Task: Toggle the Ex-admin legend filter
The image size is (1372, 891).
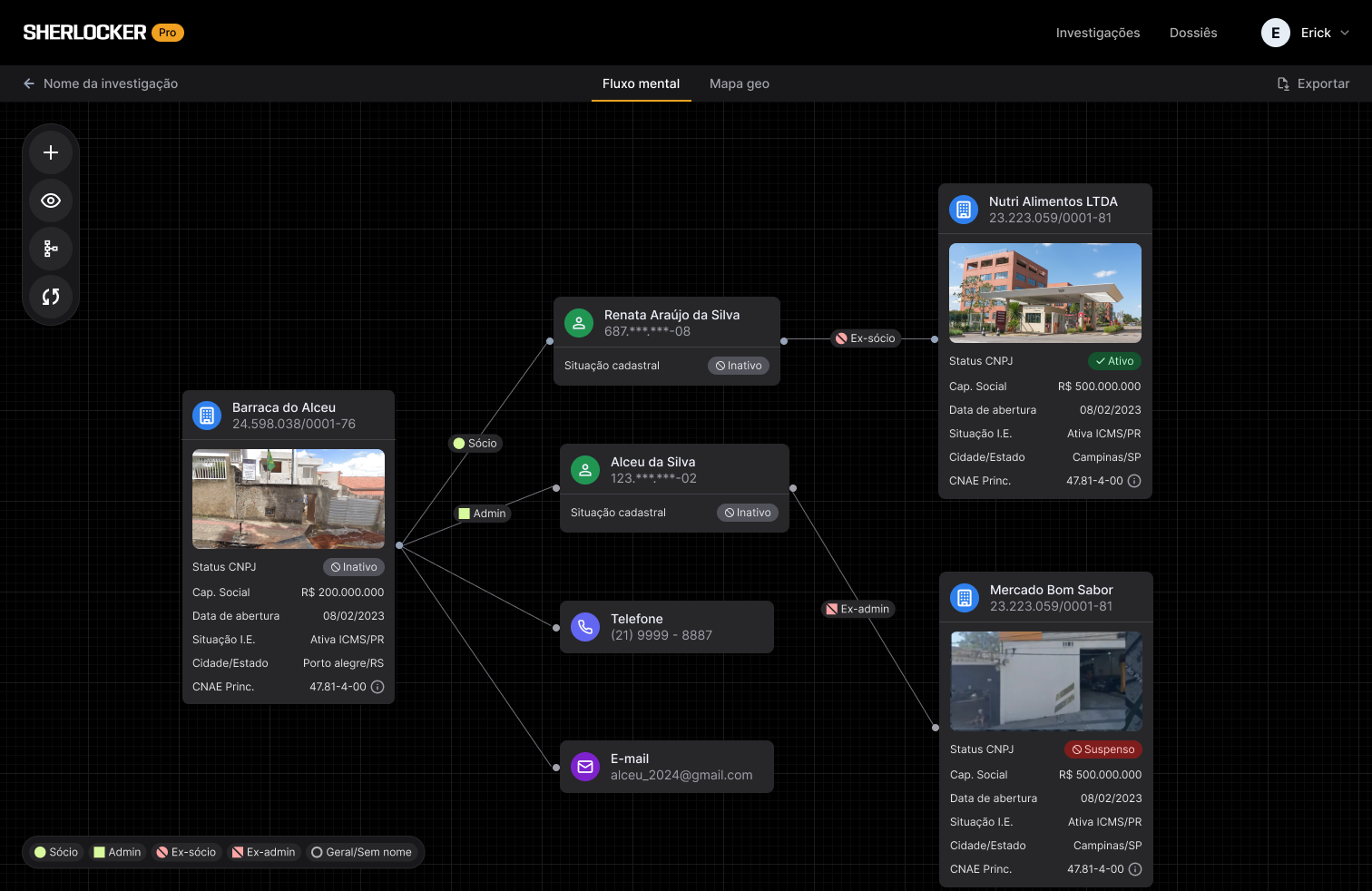Action: point(263,852)
